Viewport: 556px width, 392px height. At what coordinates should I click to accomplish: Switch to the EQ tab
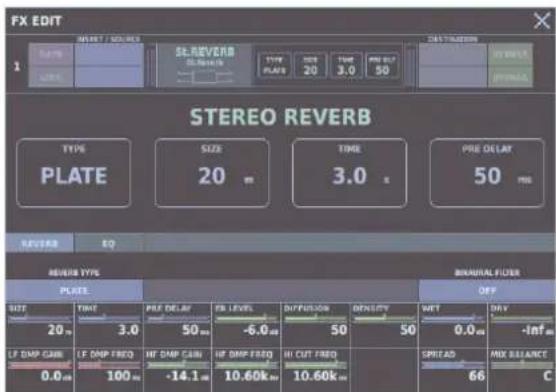[x=109, y=243]
